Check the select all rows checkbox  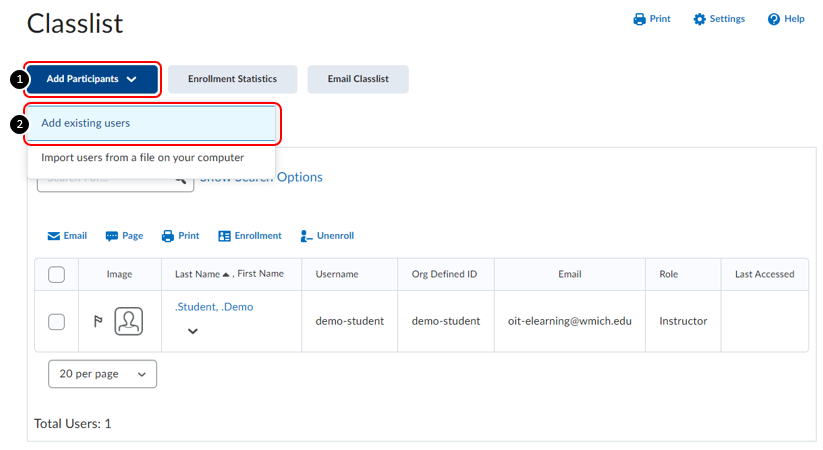point(57,274)
